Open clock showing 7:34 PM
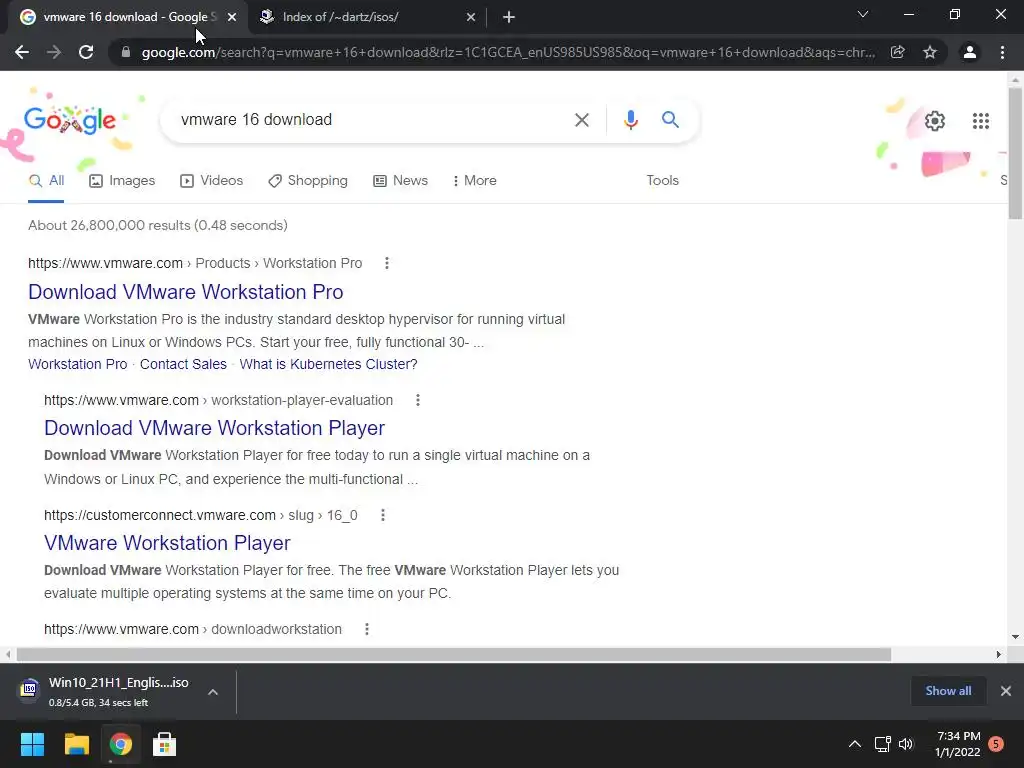 tap(957, 744)
